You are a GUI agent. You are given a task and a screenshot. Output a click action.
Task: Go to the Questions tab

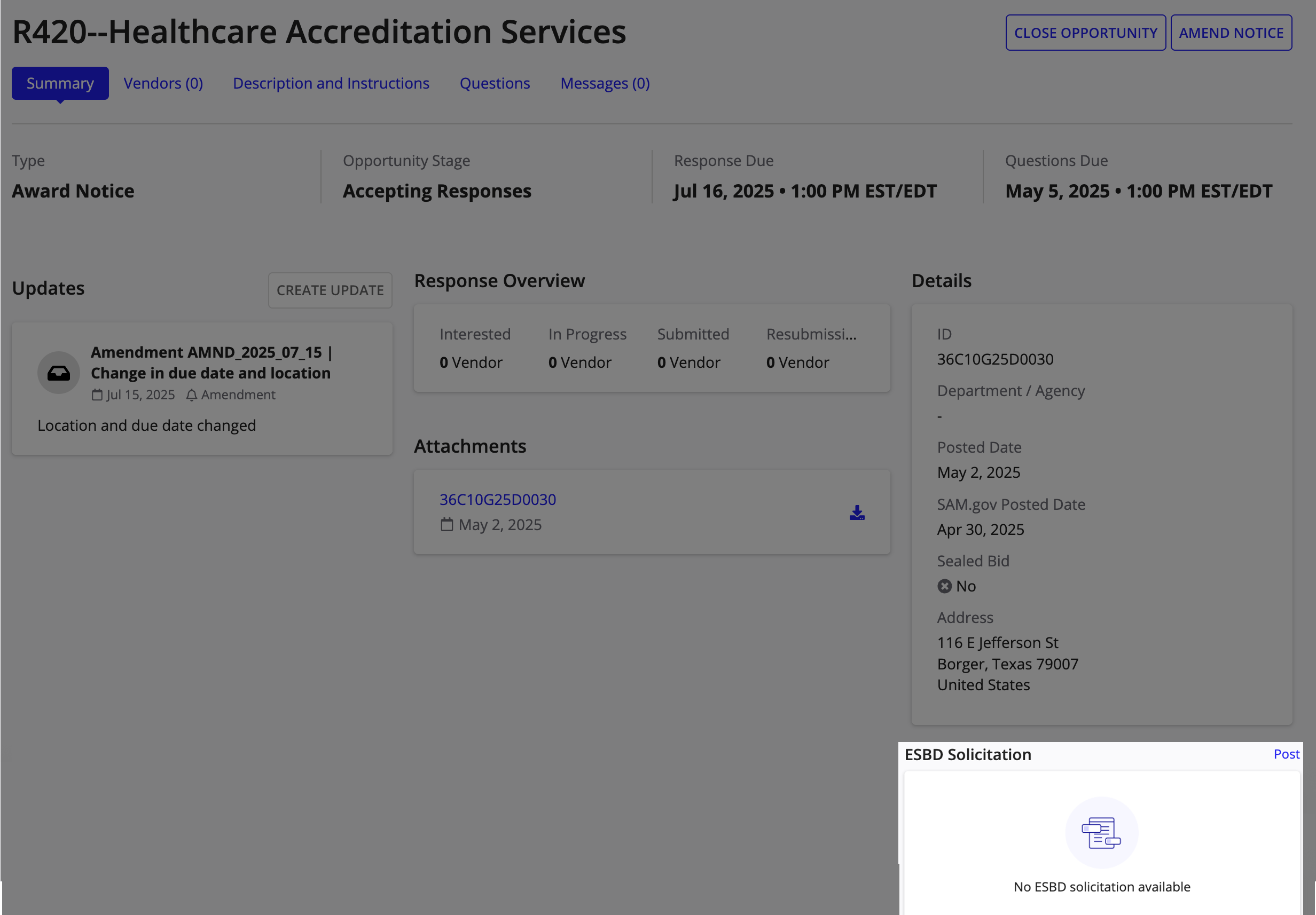(x=495, y=83)
